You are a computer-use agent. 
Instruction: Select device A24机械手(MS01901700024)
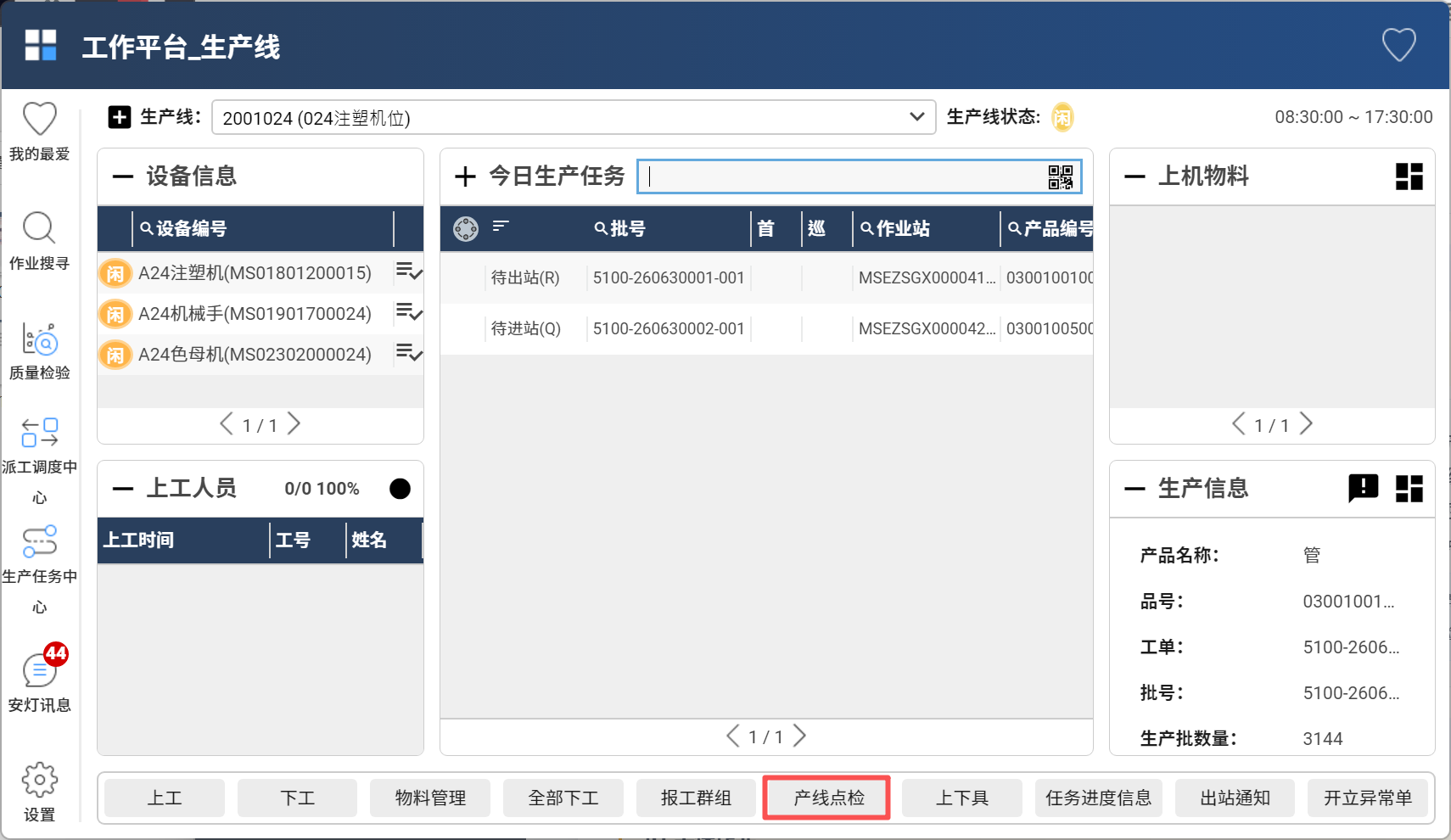tap(255, 314)
